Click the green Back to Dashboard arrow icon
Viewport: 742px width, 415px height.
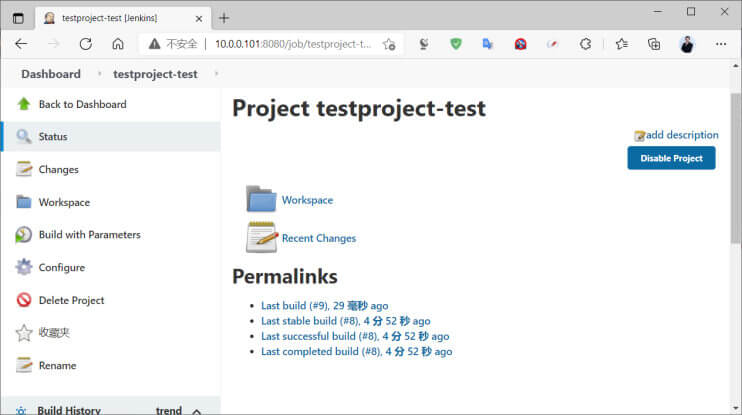pos(24,104)
